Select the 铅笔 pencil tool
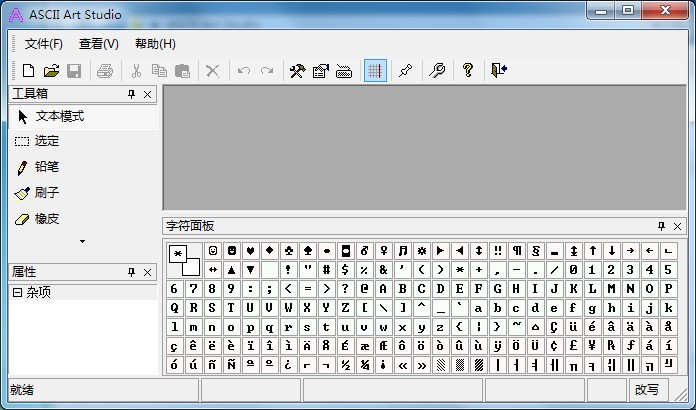The width and height of the screenshot is (696, 410). (x=46, y=167)
